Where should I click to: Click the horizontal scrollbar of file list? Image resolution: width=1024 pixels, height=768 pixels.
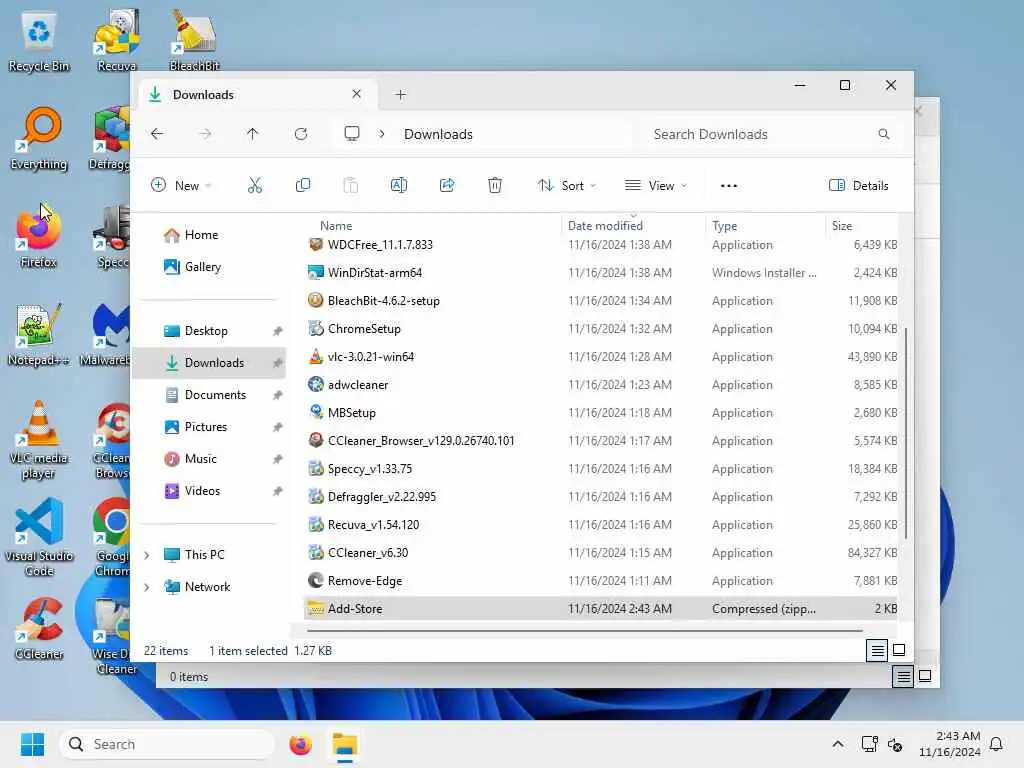pyautogui.click(x=584, y=631)
